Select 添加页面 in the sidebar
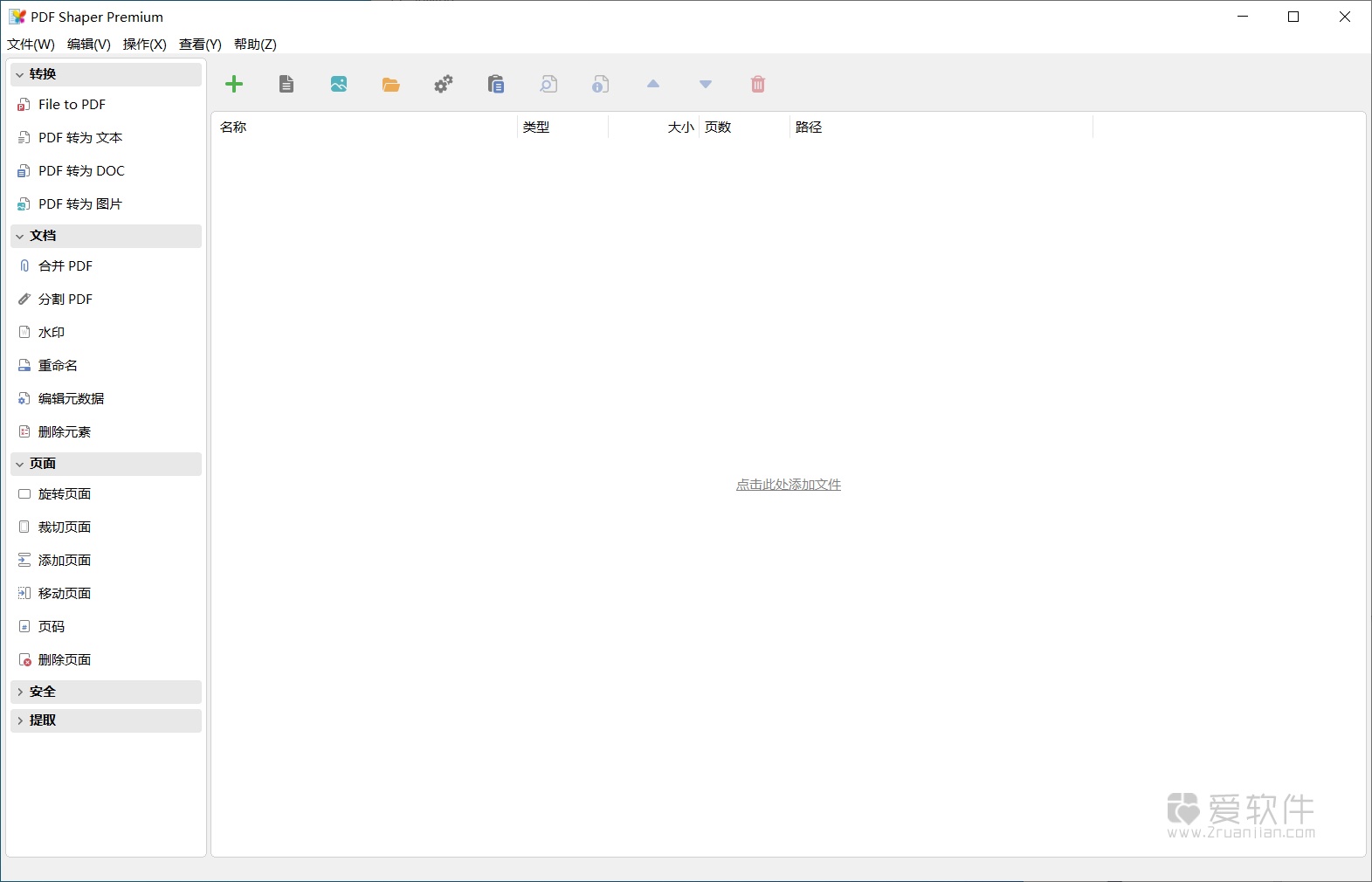 click(65, 560)
